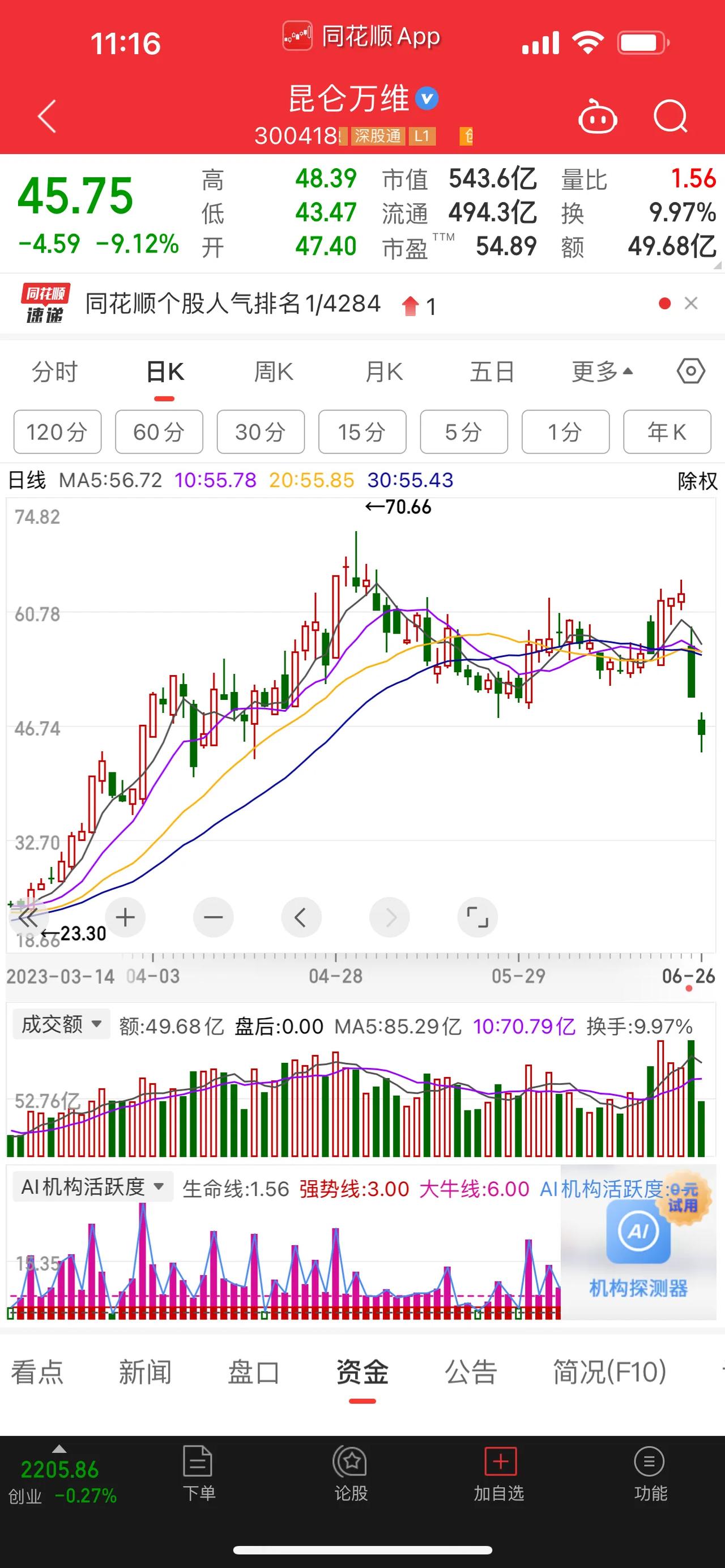Zoom in chart with plus button
Image resolution: width=725 pixels, height=1568 pixels.
pos(125,917)
